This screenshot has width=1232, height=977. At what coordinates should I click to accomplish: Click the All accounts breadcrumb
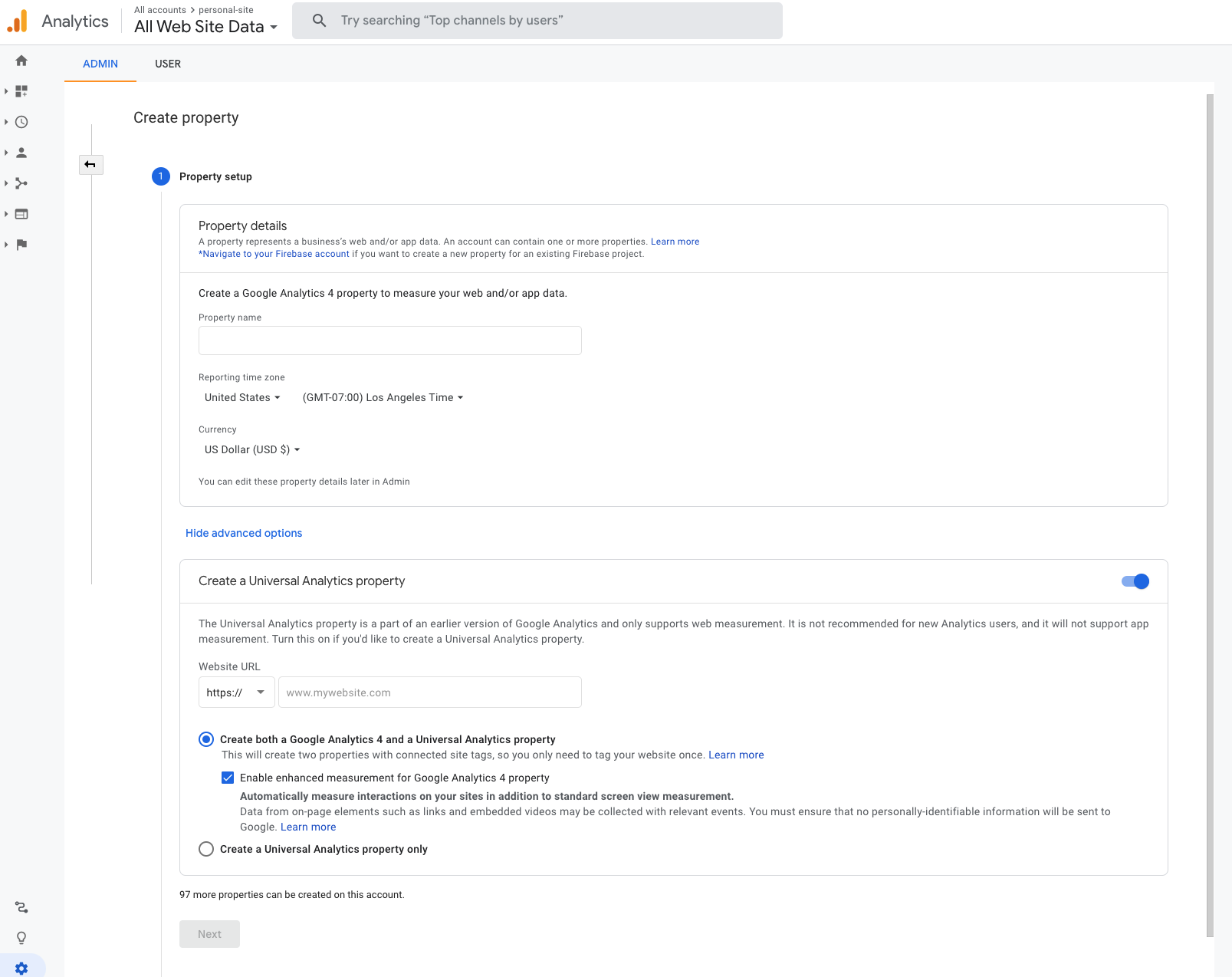click(x=160, y=10)
